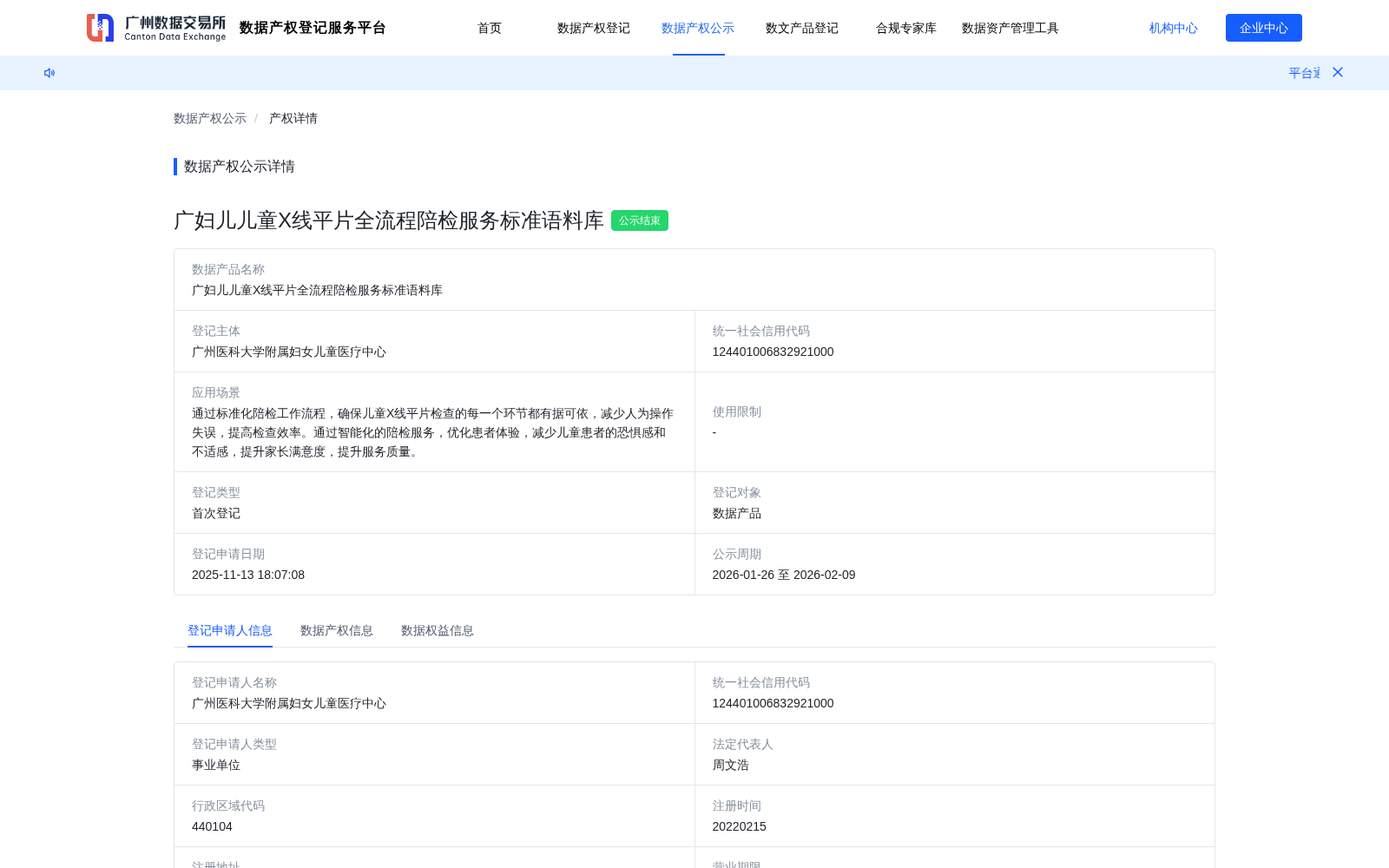Switch to the 数据权益信息 tab

point(438,630)
